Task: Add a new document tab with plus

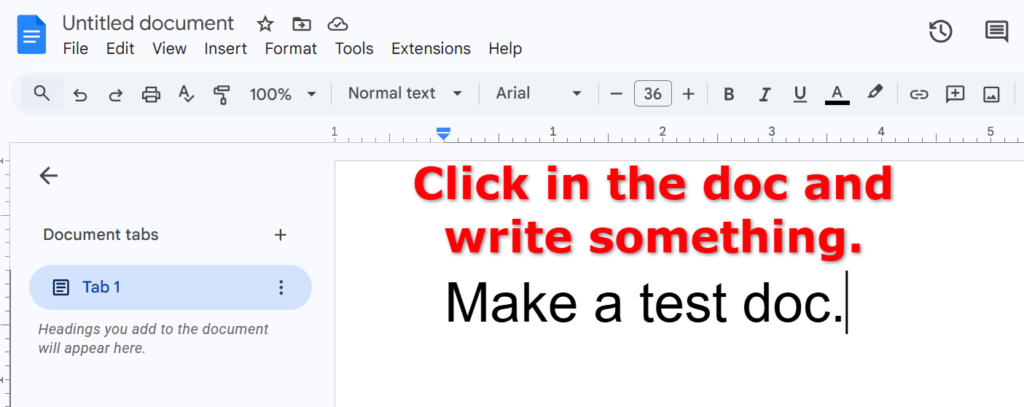Action: click(280, 235)
